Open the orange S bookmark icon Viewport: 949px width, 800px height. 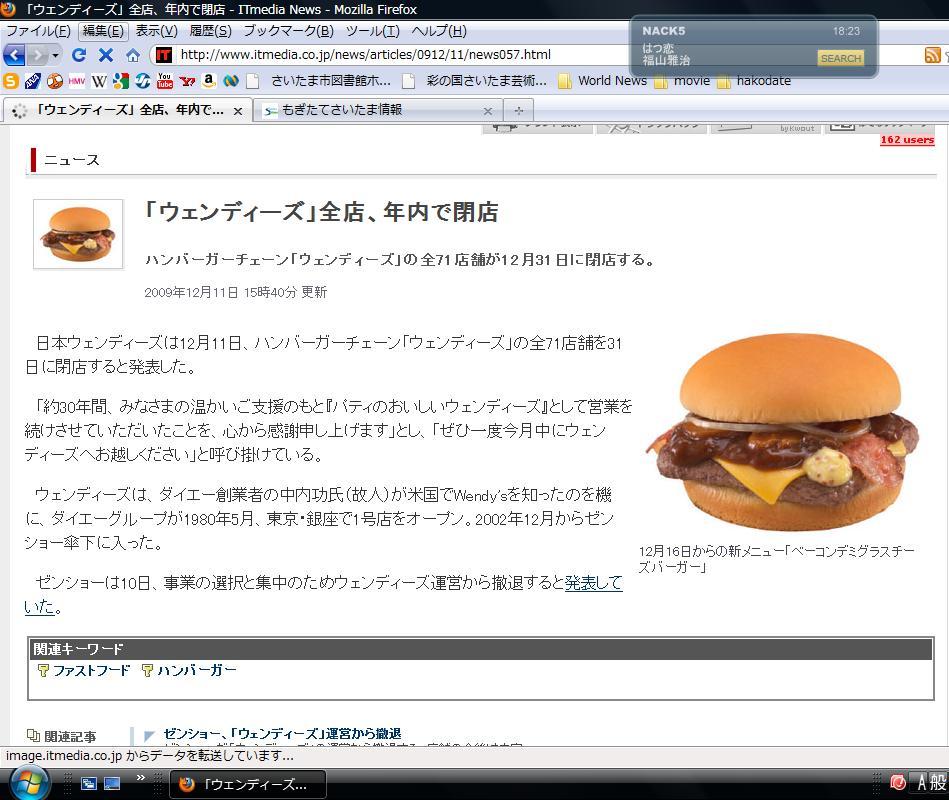click(x=11, y=80)
